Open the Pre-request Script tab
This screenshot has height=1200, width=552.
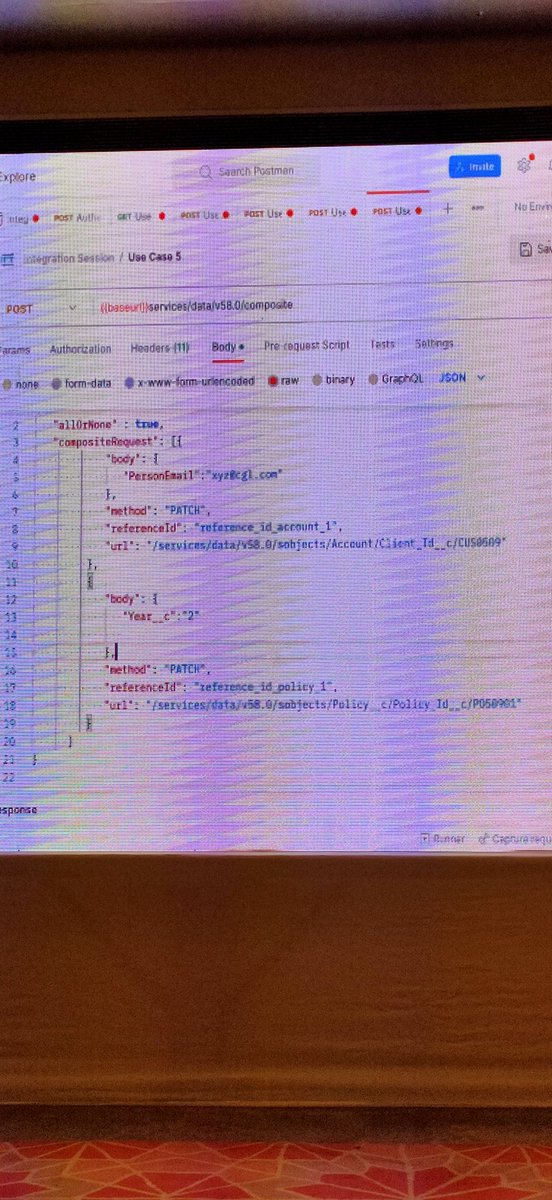(307, 345)
